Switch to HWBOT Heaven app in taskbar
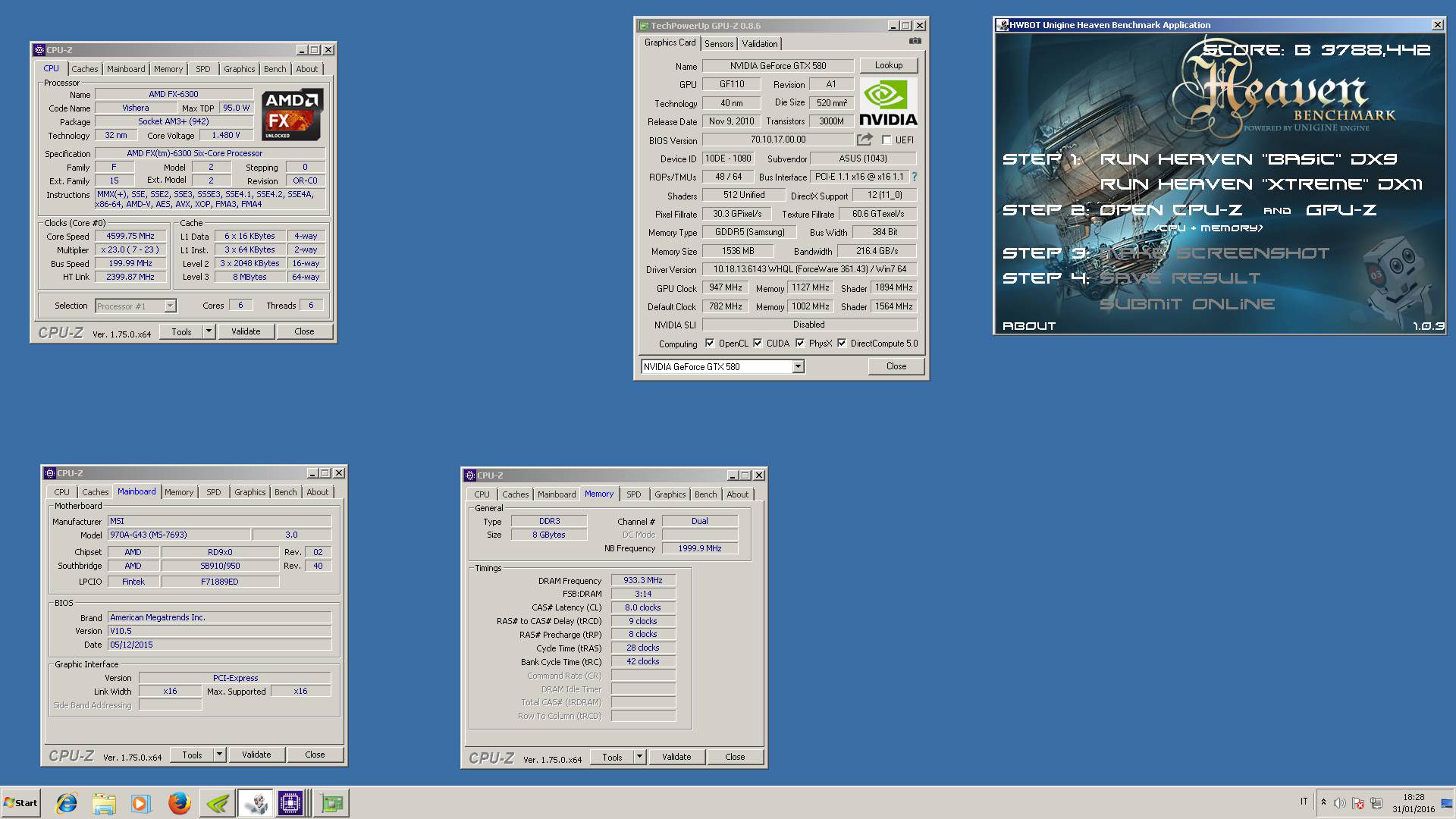The image size is (1456, 819). (256, 803)
